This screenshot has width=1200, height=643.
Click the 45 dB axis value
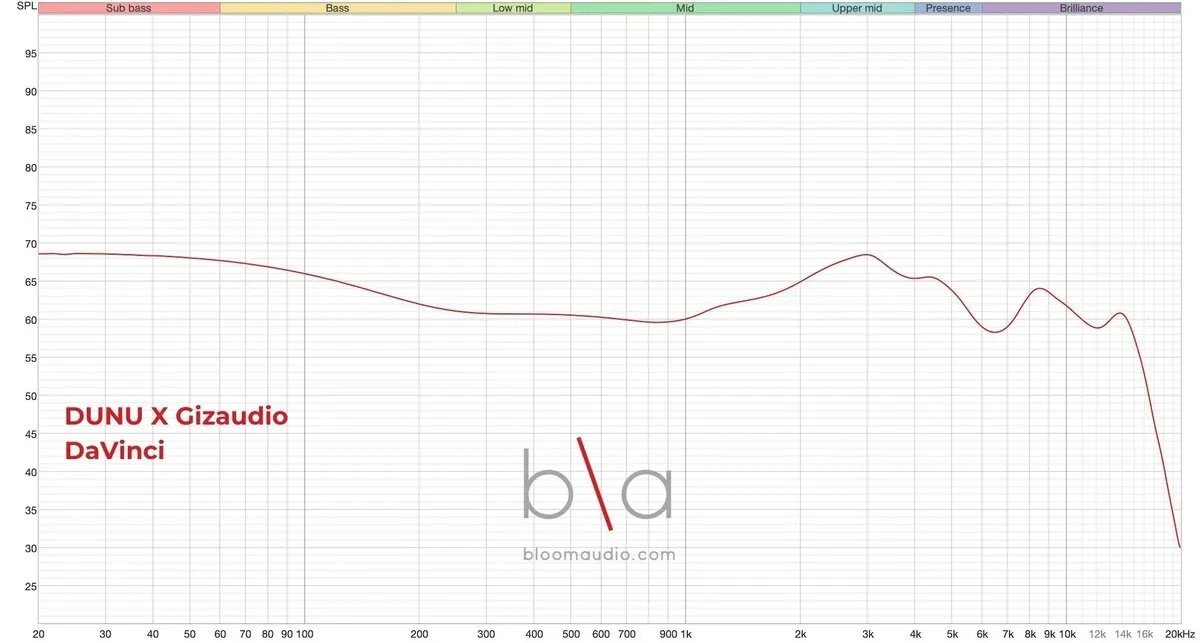[x=30, y=434]
